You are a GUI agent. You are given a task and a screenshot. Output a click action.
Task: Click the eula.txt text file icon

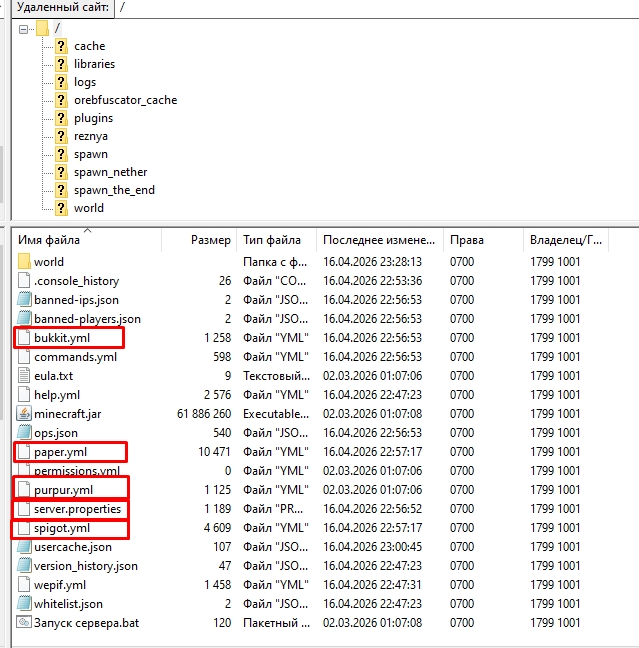[x=25, y=376]
